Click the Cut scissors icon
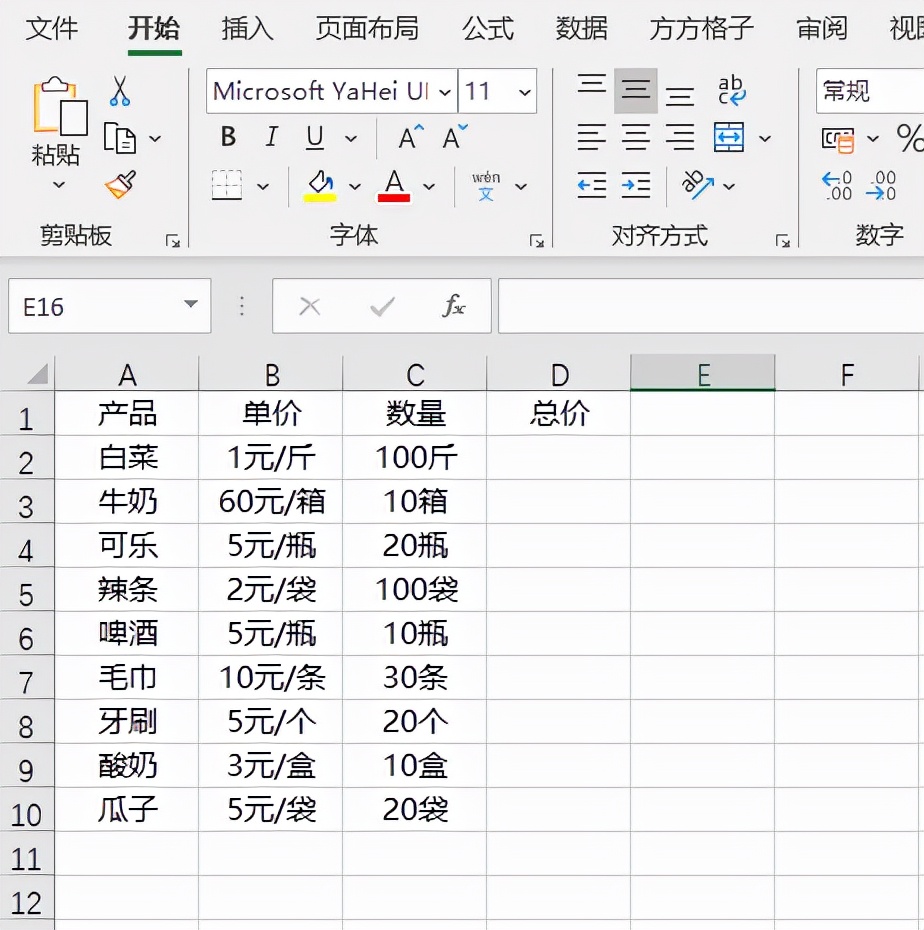Screen dimensions: 924x930 click(x=120, y=90)
